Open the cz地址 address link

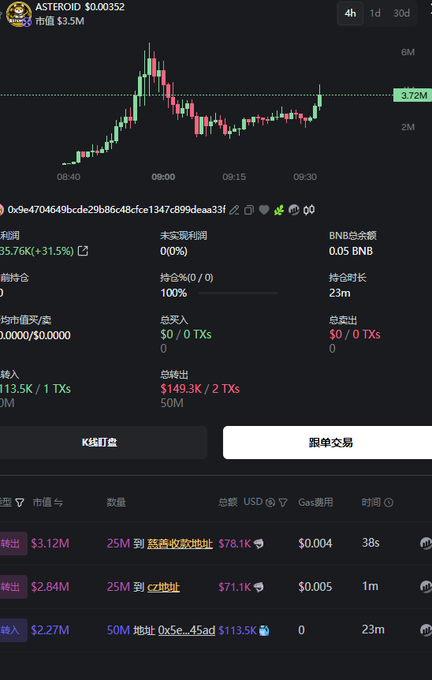pos(164,587)
